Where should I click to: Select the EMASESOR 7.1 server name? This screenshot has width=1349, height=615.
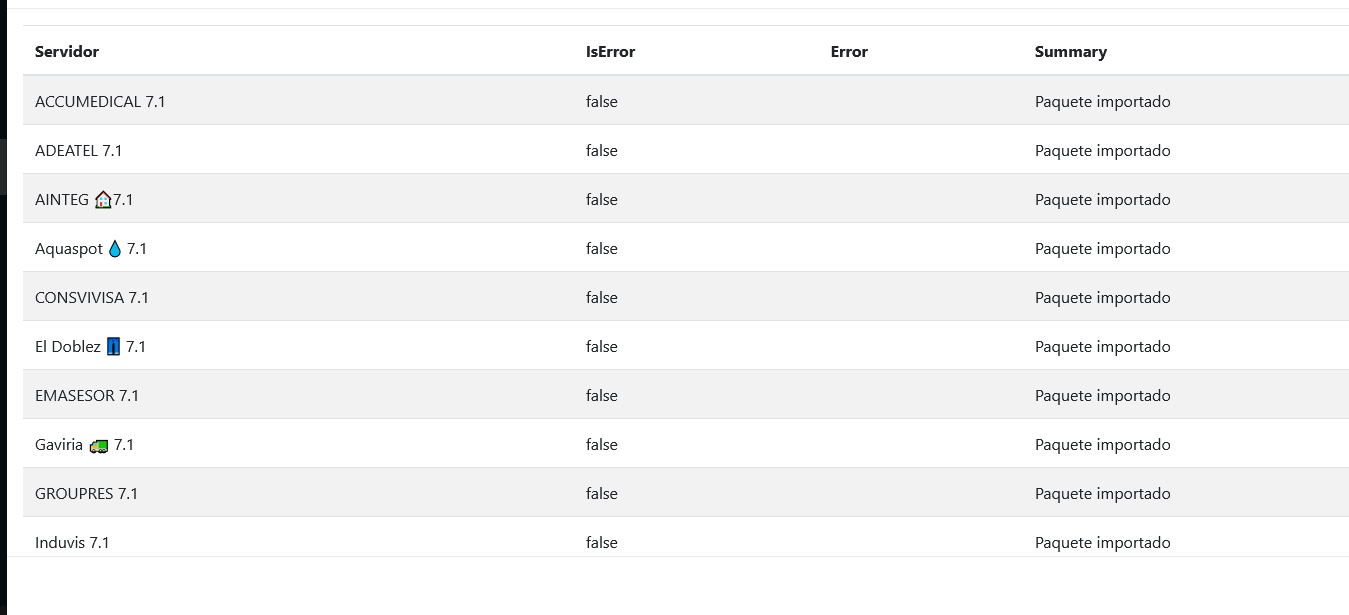[87, 396]
